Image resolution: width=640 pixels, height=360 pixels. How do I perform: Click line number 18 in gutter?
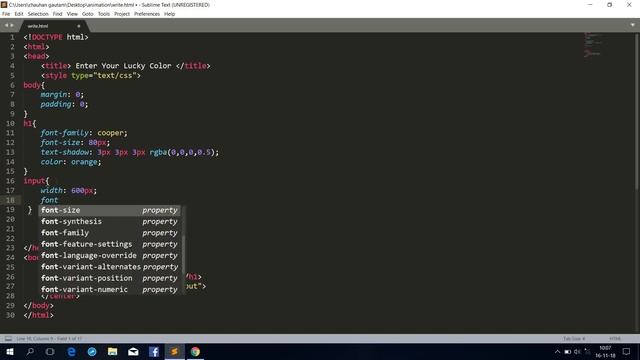pyautogui.click(x=11, y=200)
